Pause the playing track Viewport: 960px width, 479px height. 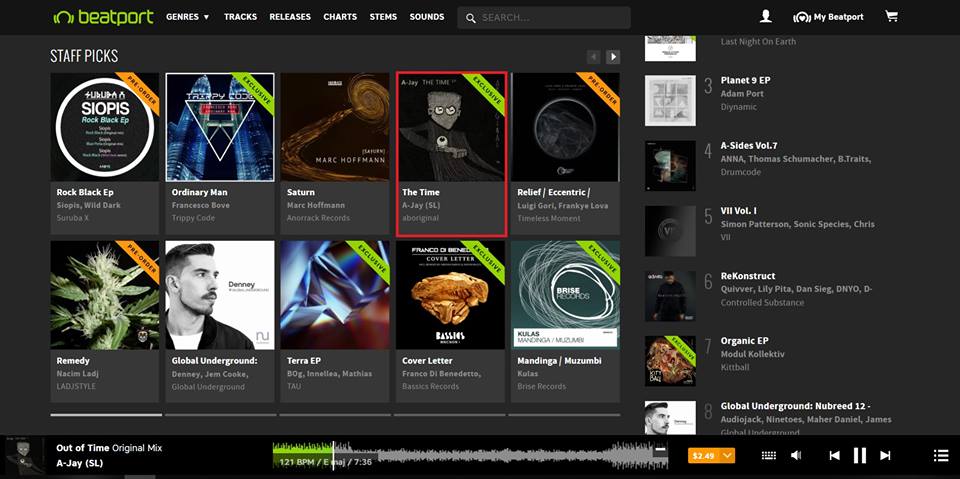859,456
